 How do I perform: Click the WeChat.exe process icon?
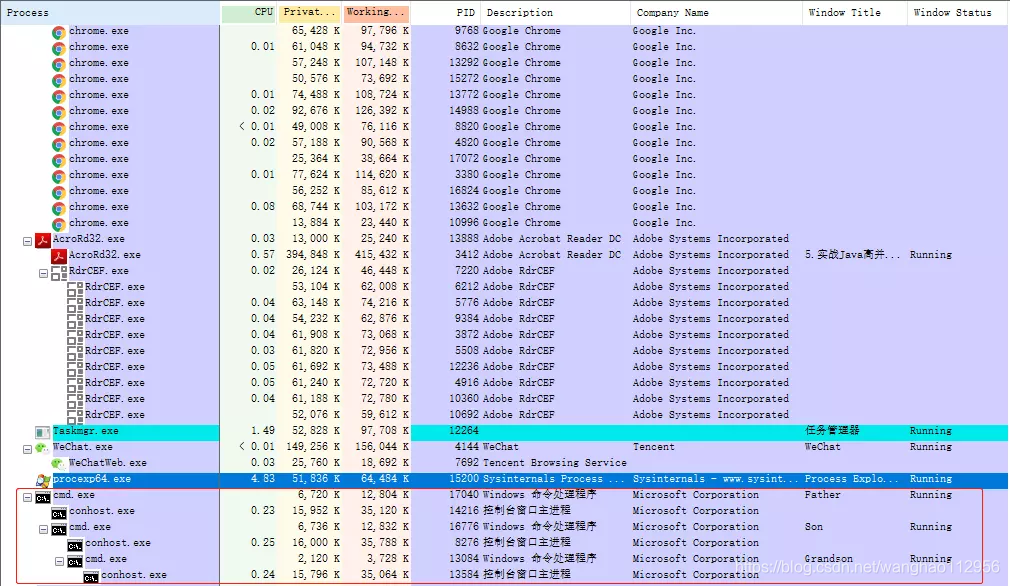click(43, 448)
